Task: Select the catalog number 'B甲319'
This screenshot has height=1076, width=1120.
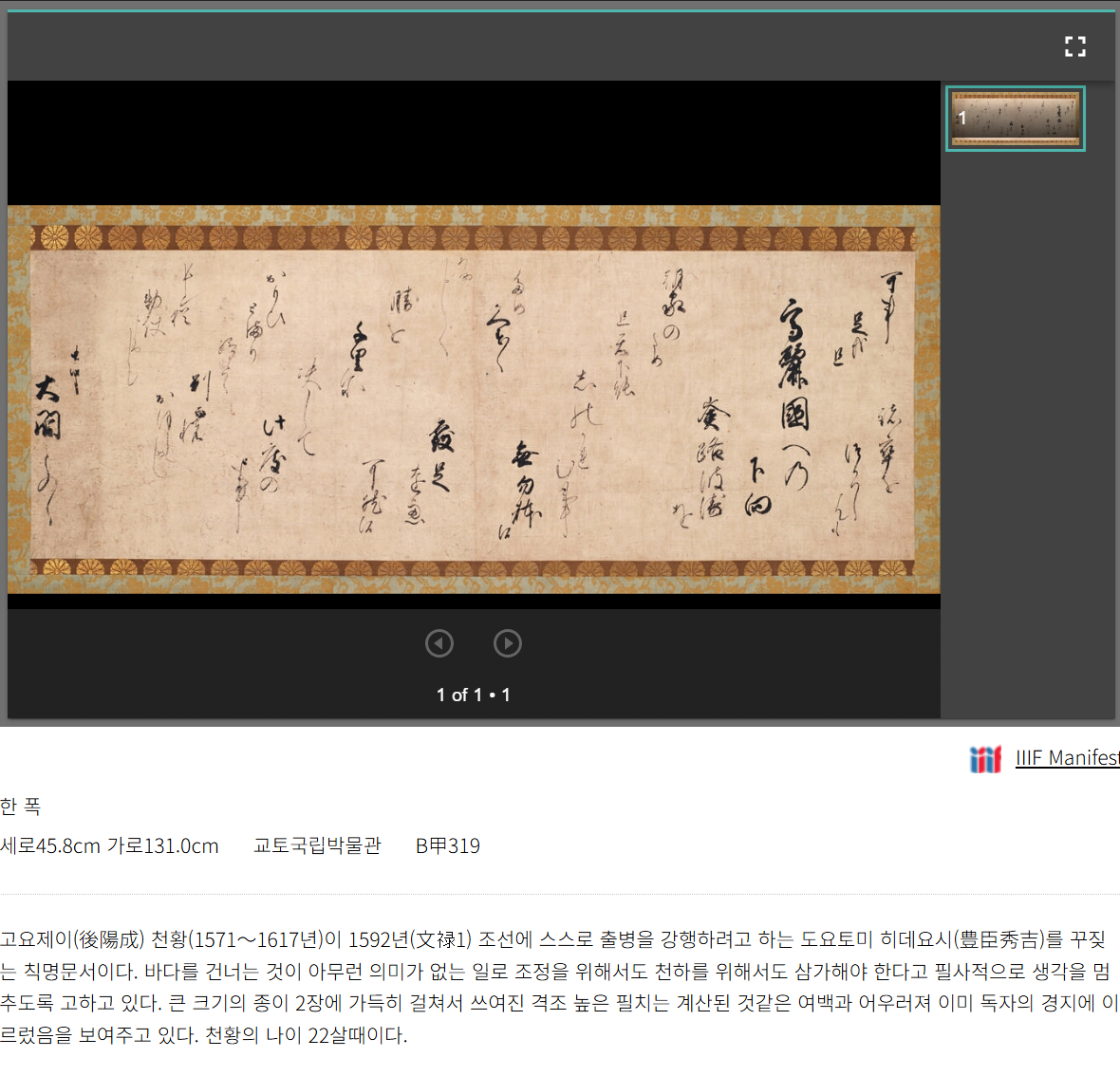Action: point(448,845)
